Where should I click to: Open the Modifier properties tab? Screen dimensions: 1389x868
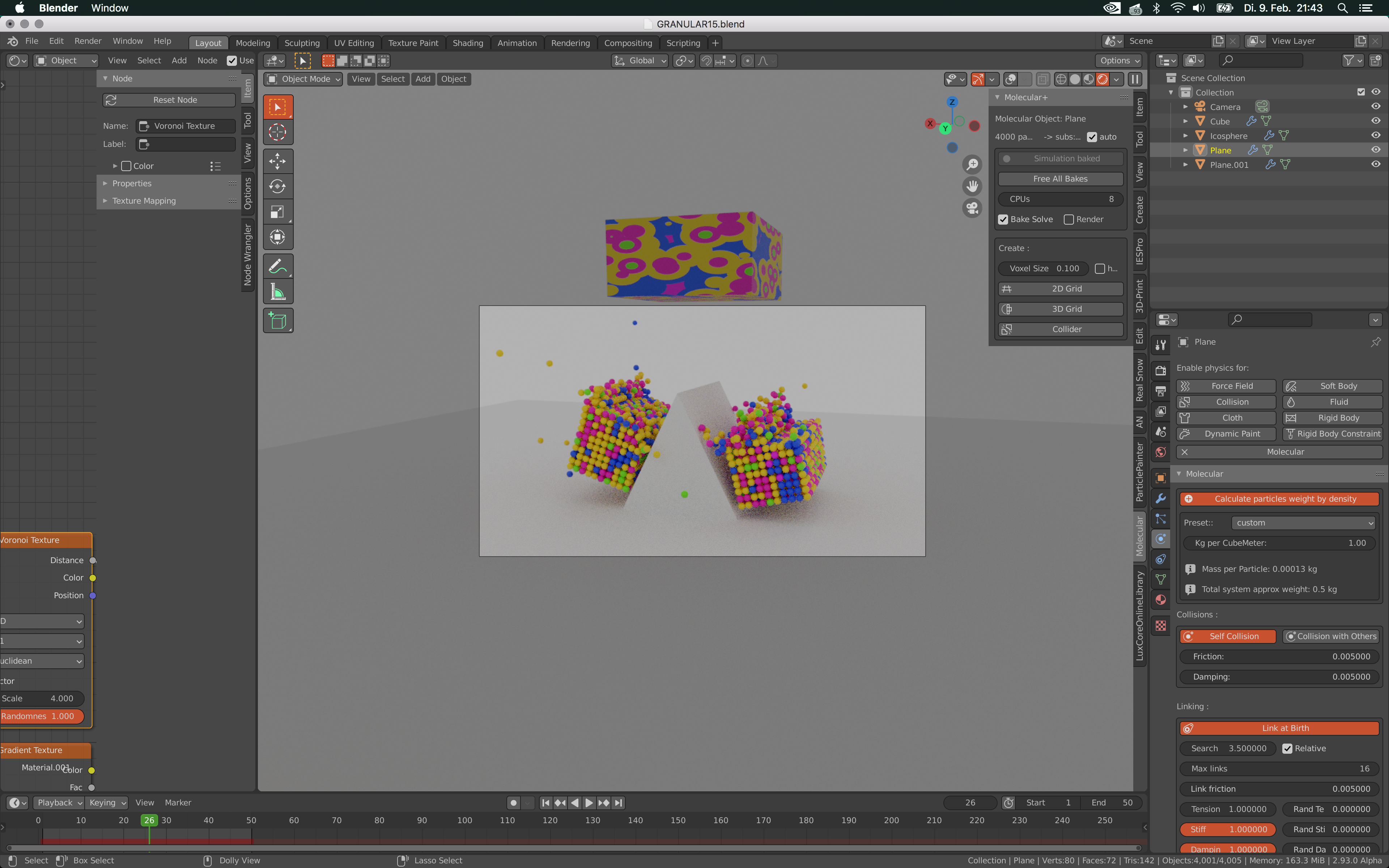click(1160, 498)
